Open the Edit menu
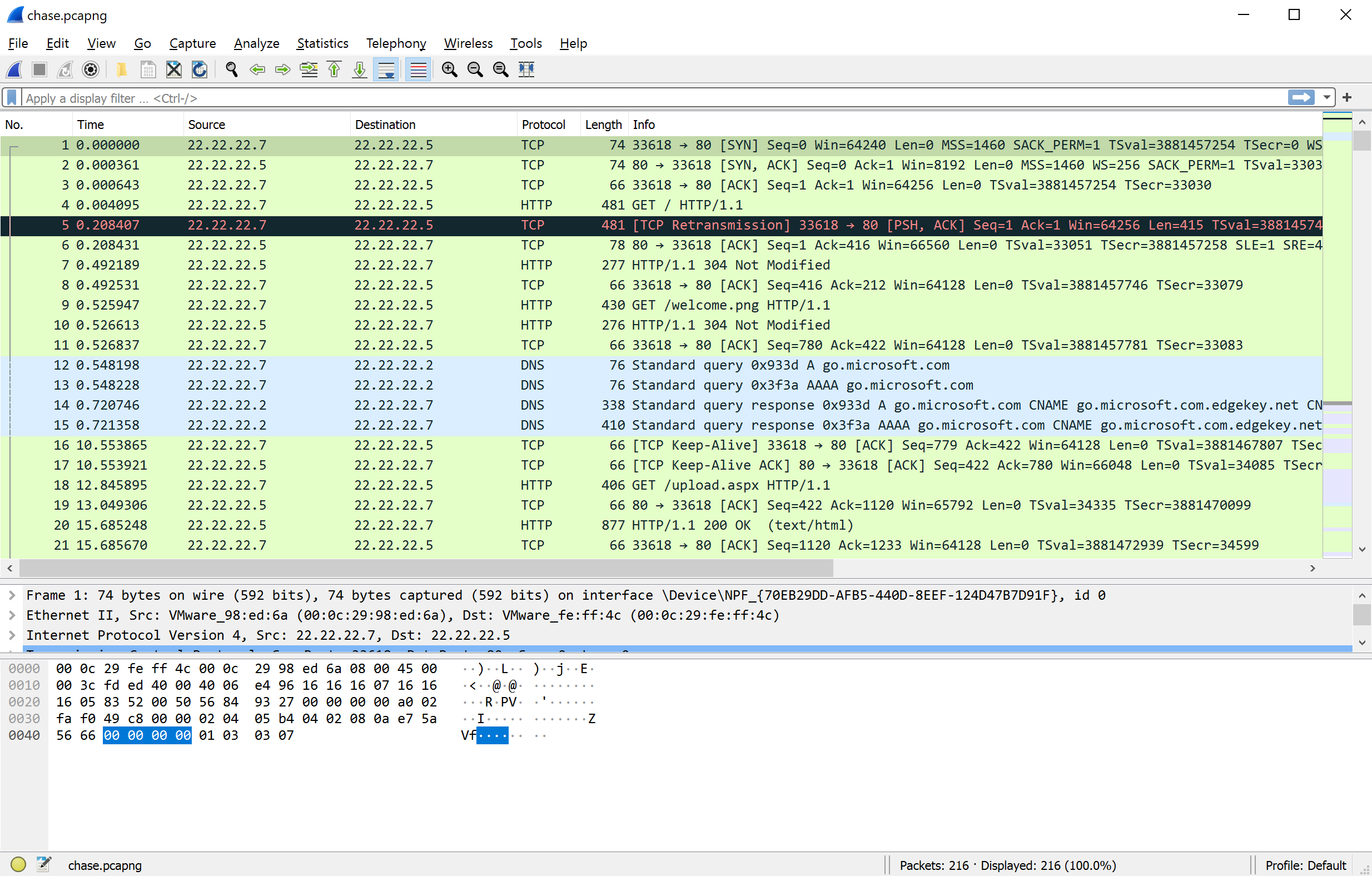Screen dimensions: 1372x876 coord(58,43)
